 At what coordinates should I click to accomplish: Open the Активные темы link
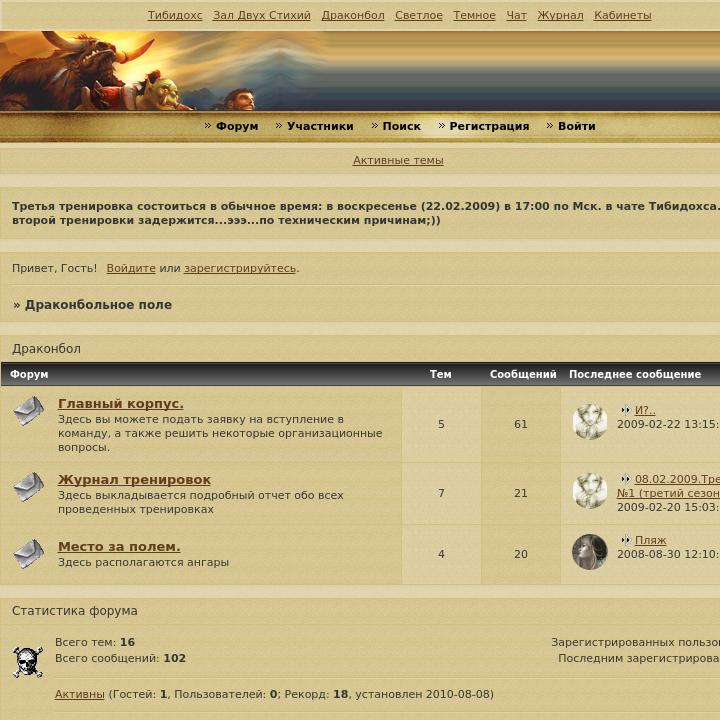tap(398, 160)
